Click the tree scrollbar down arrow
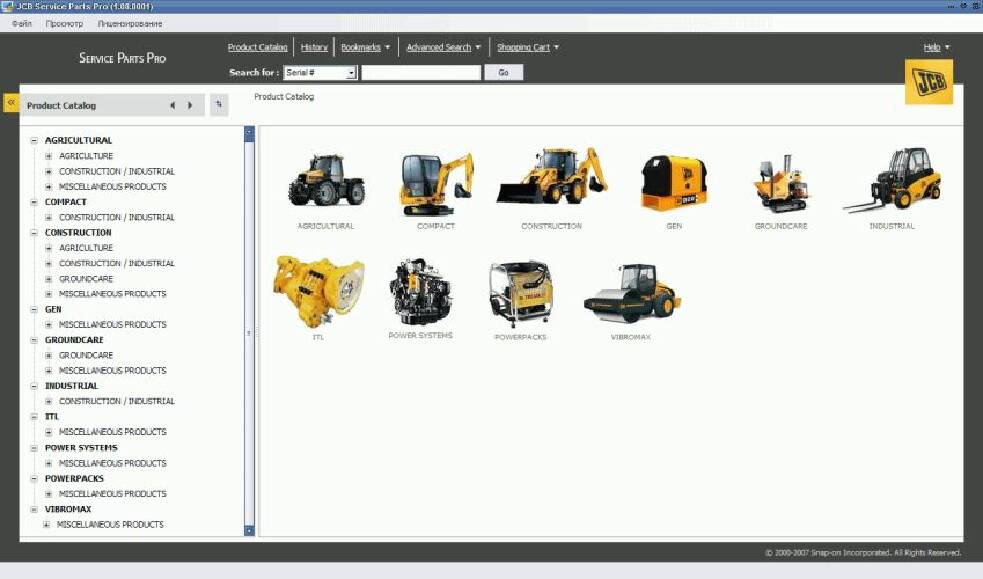 [x=249, y=531]
